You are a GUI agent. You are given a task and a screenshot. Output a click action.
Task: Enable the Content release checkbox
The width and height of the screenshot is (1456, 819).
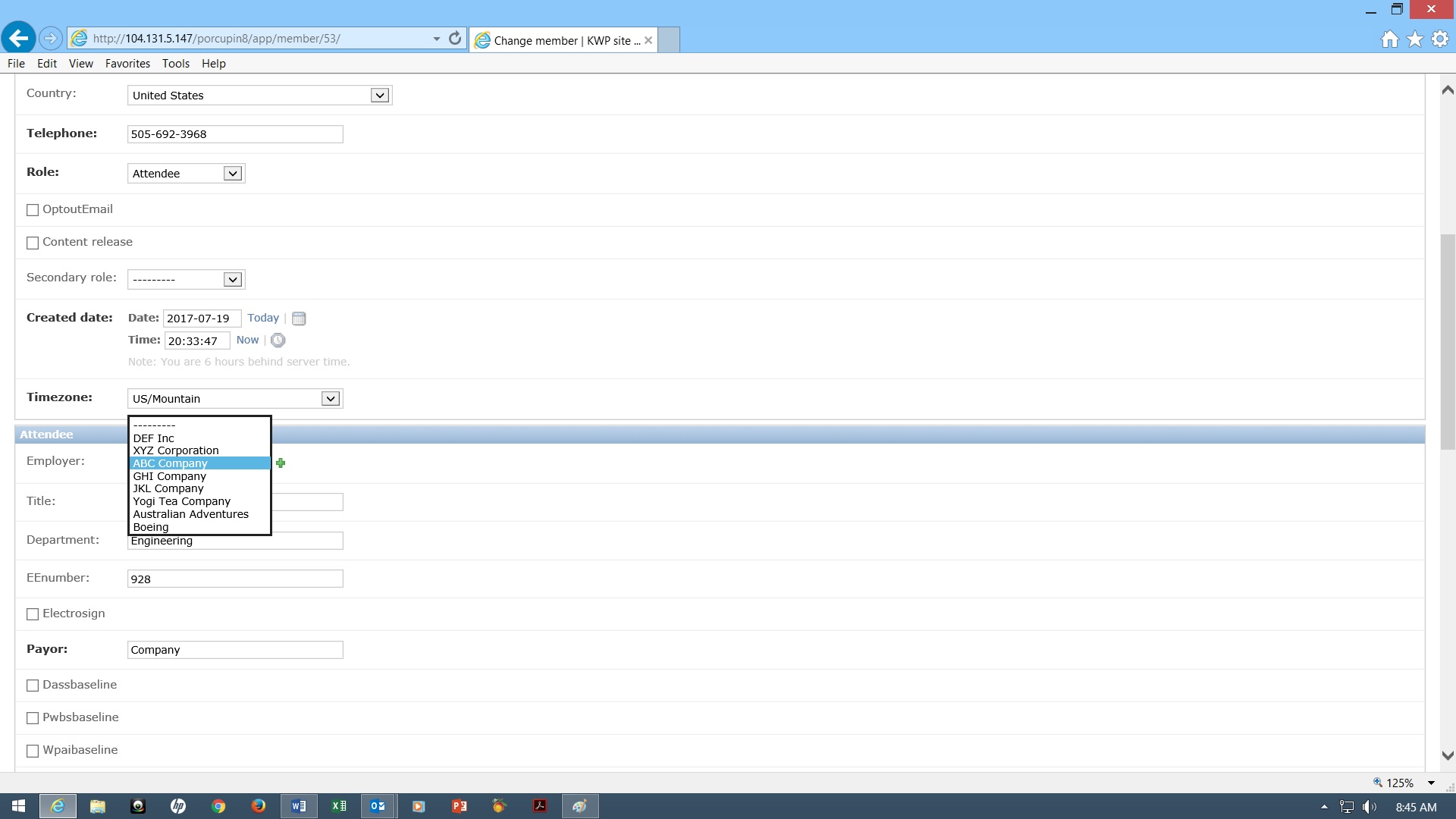click(33, 242)
